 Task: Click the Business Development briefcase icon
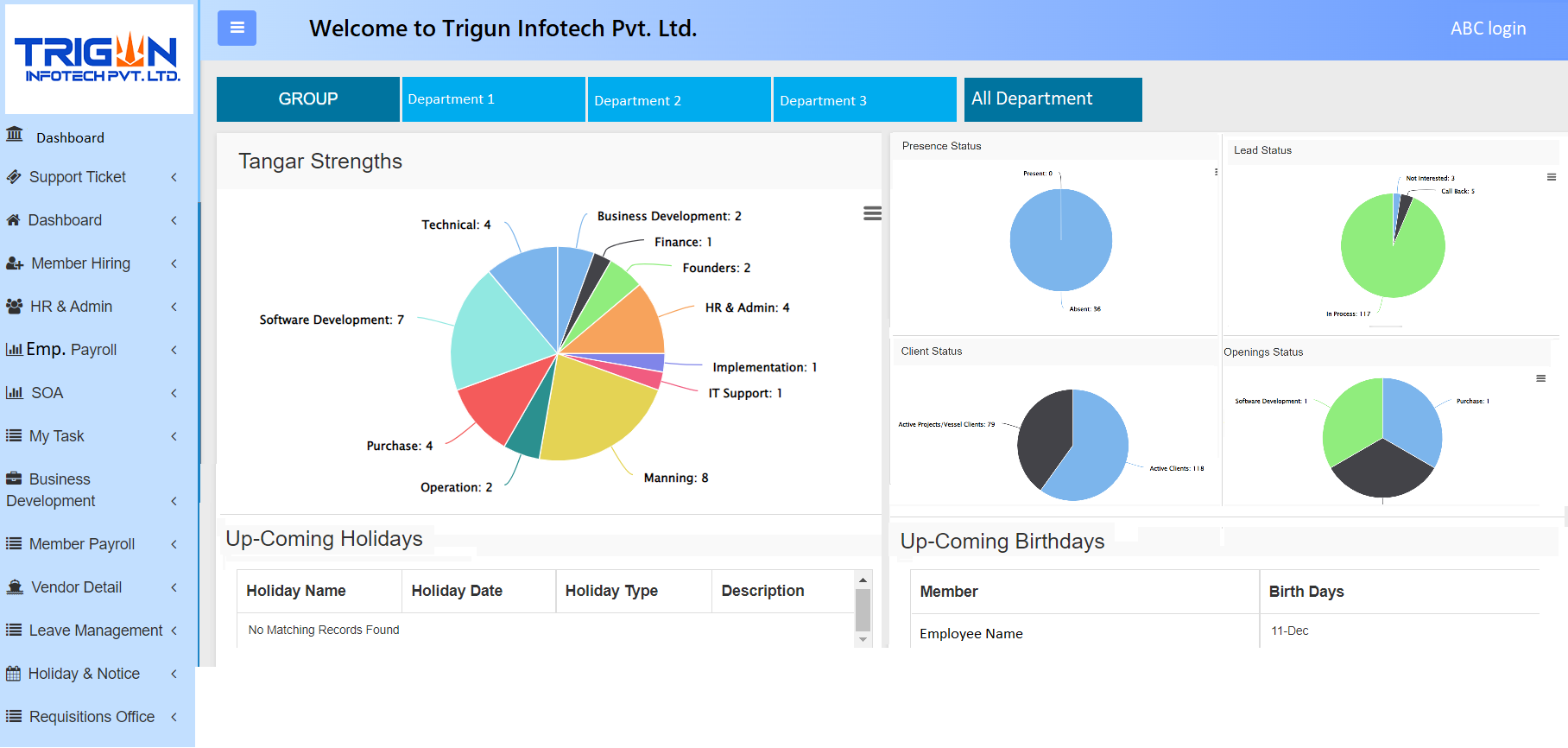[14, 479]
